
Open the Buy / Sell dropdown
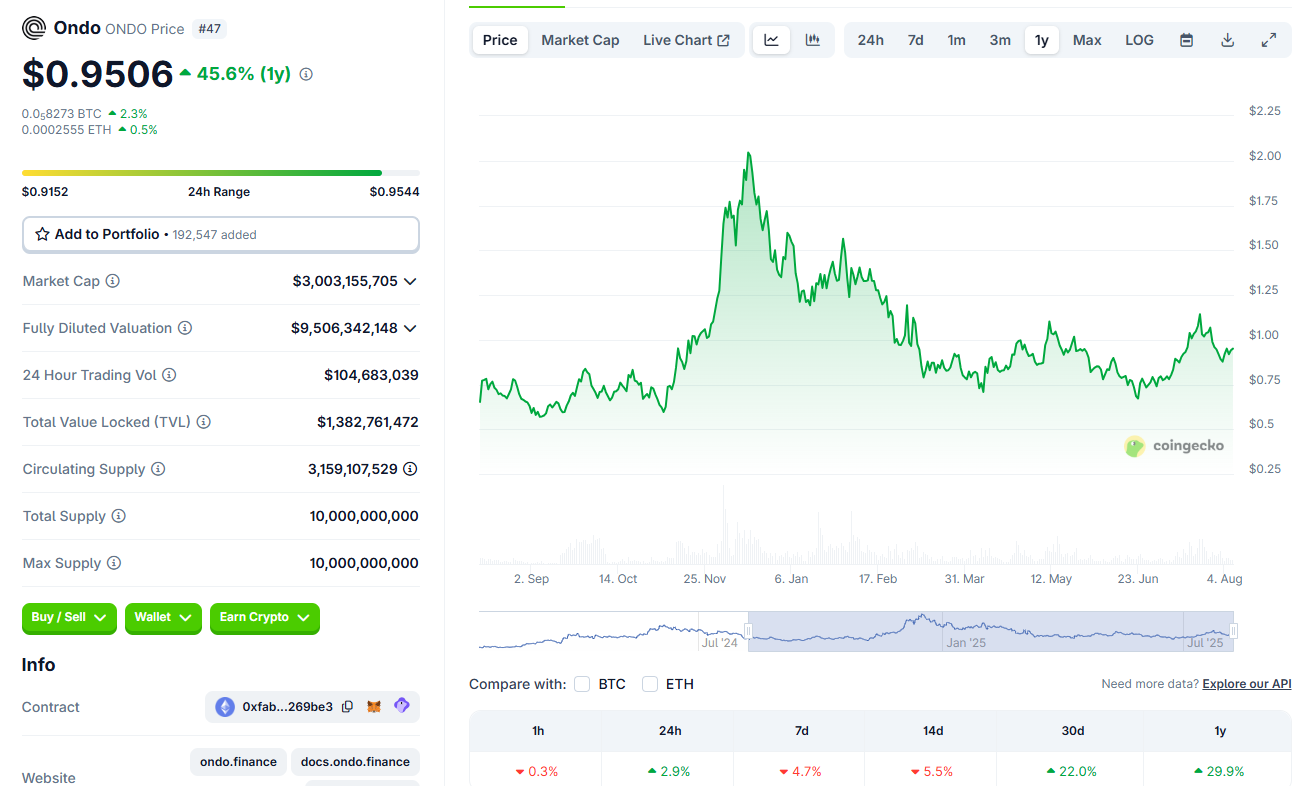point(69,618)
